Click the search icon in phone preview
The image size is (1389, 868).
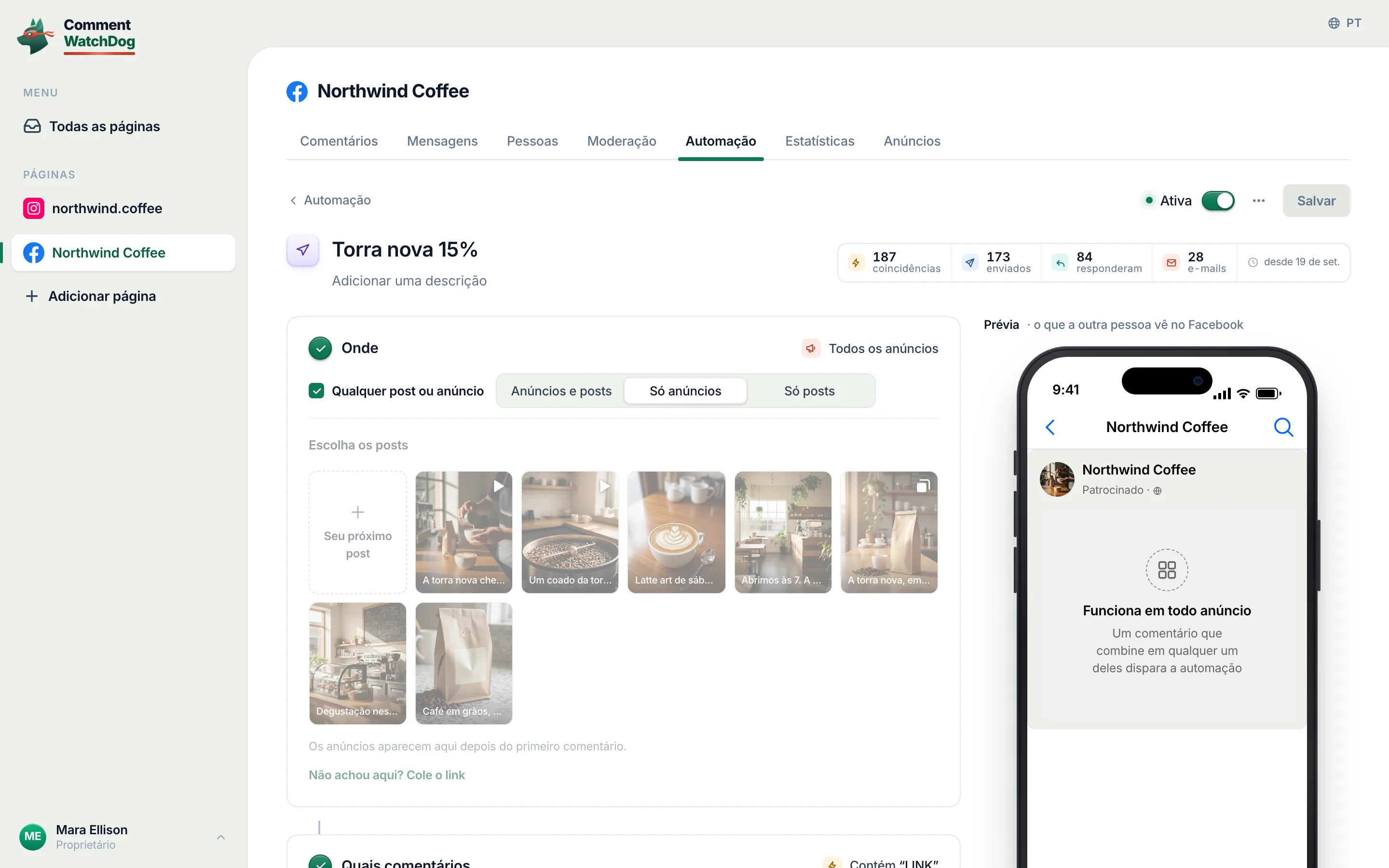[x=1283, y=427]
